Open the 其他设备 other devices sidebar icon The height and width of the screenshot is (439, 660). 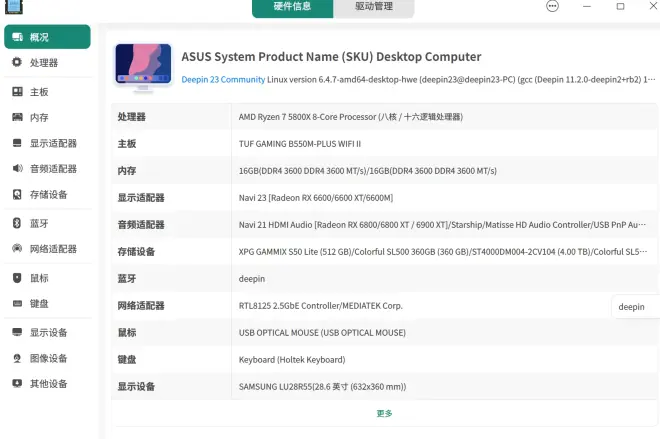17,383
